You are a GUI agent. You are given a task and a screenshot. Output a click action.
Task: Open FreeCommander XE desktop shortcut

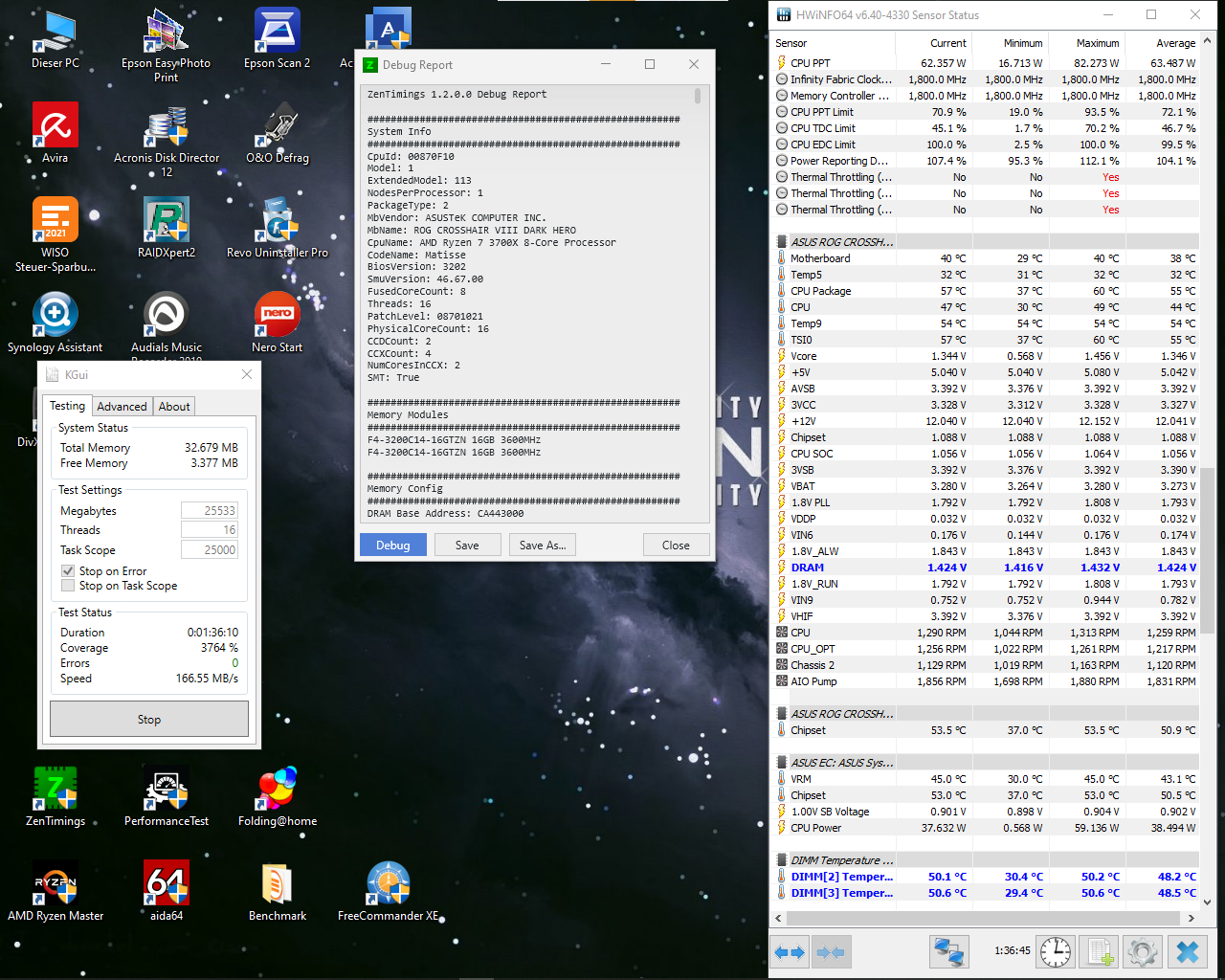coord(388,891)
